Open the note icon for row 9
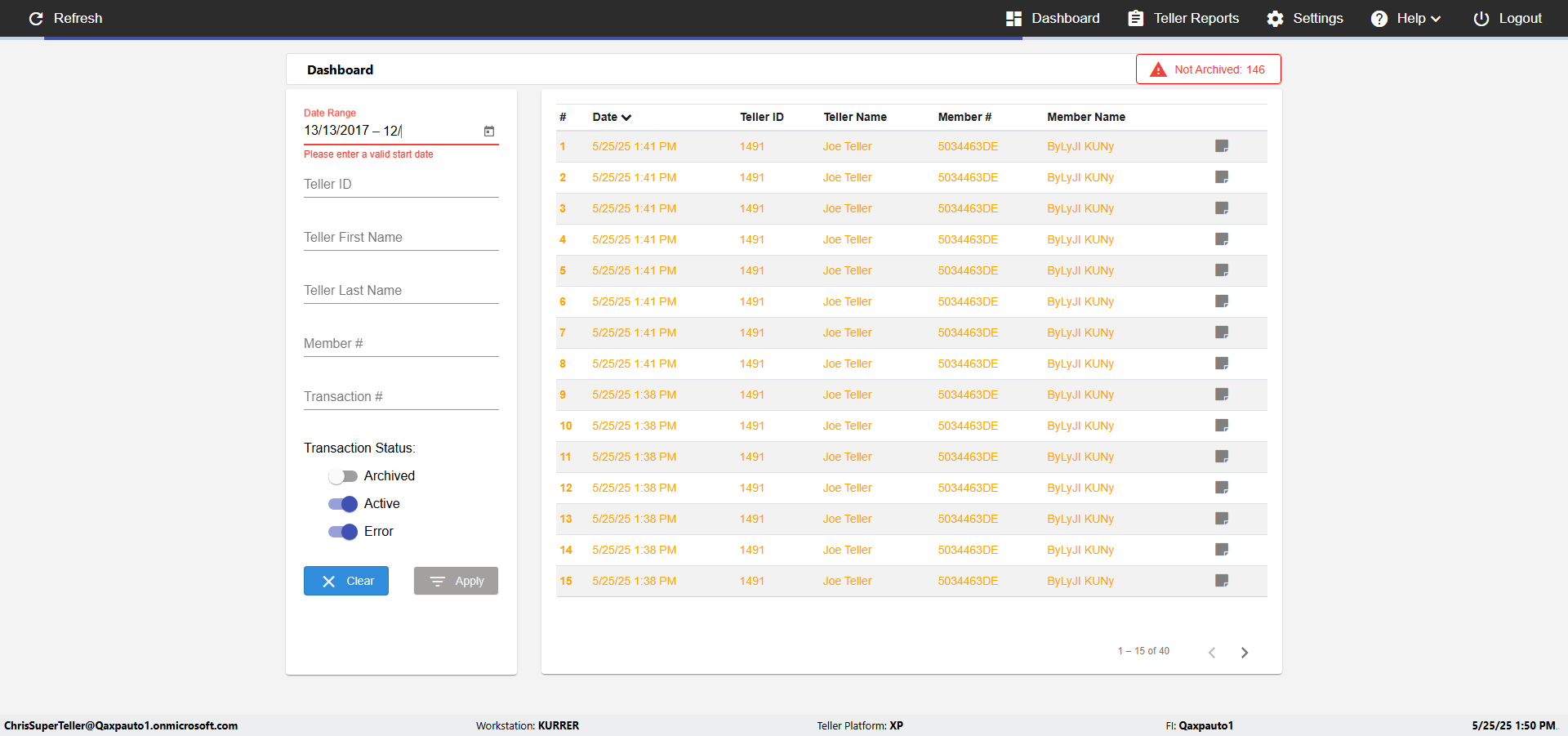 coord(1222,395)
